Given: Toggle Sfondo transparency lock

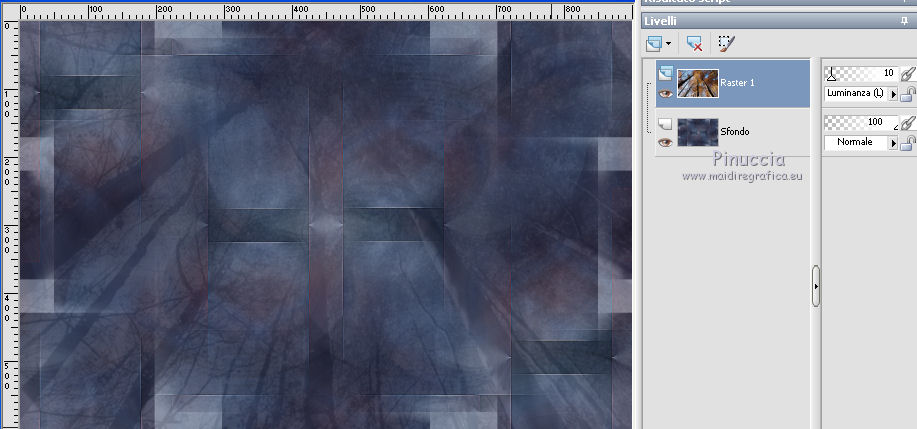Looking at the screenshot, I should (x=908, y=143).
